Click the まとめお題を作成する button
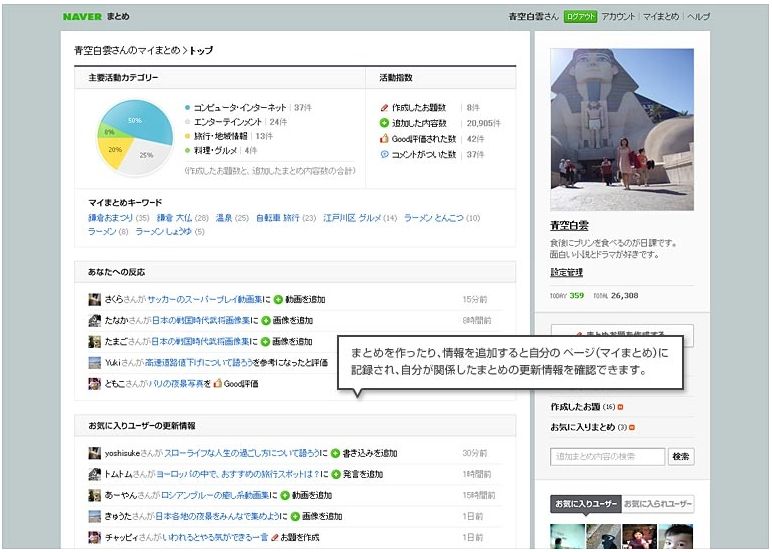The width and height of the screenshot is (772, 552). click(622, 331)
